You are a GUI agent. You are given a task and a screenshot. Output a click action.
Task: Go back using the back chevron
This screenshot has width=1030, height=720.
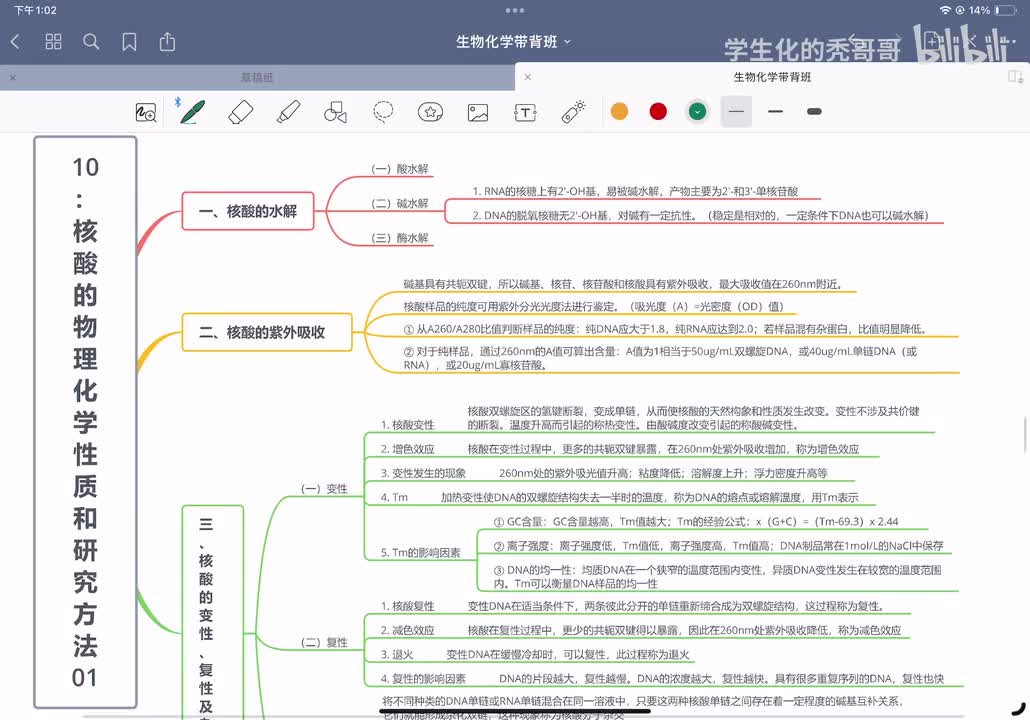click(16, 42)
